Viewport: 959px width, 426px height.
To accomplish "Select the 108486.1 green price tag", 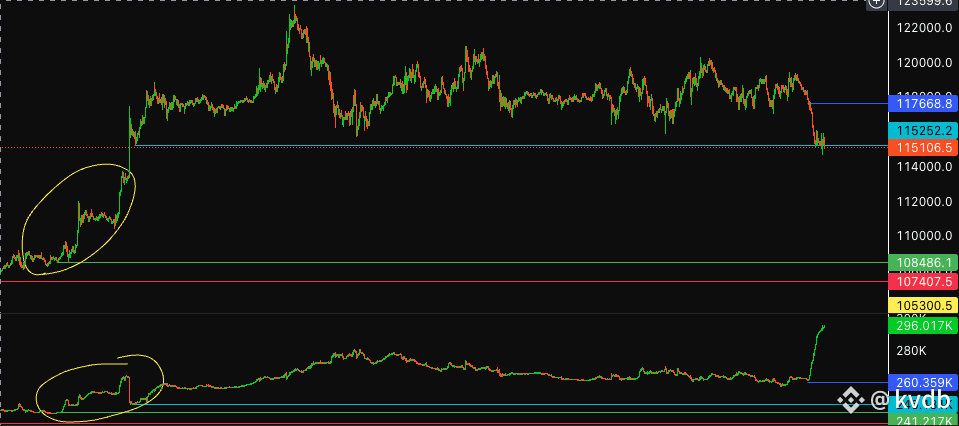I will point(922,262).
